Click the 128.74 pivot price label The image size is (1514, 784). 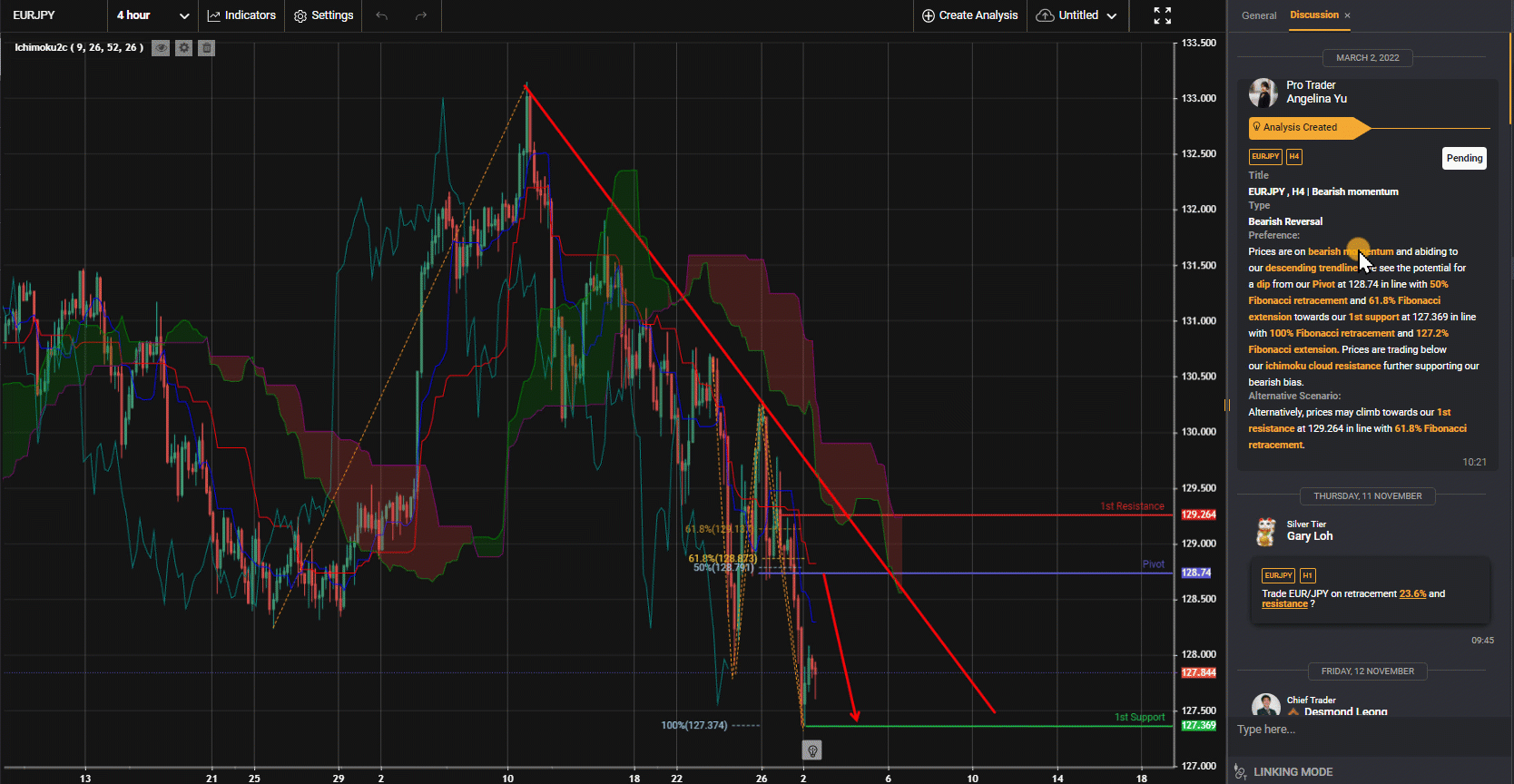(1196, 573)
